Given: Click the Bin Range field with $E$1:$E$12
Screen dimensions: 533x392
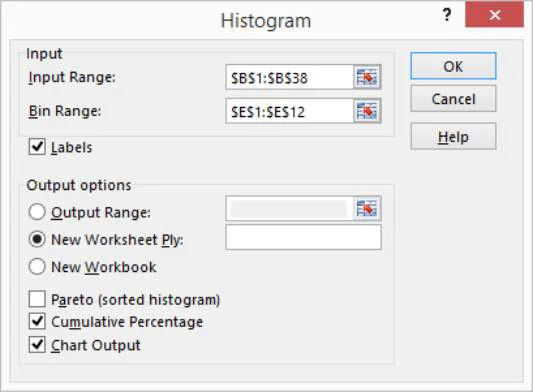Looking at the screenshot, I should (290, 111).
